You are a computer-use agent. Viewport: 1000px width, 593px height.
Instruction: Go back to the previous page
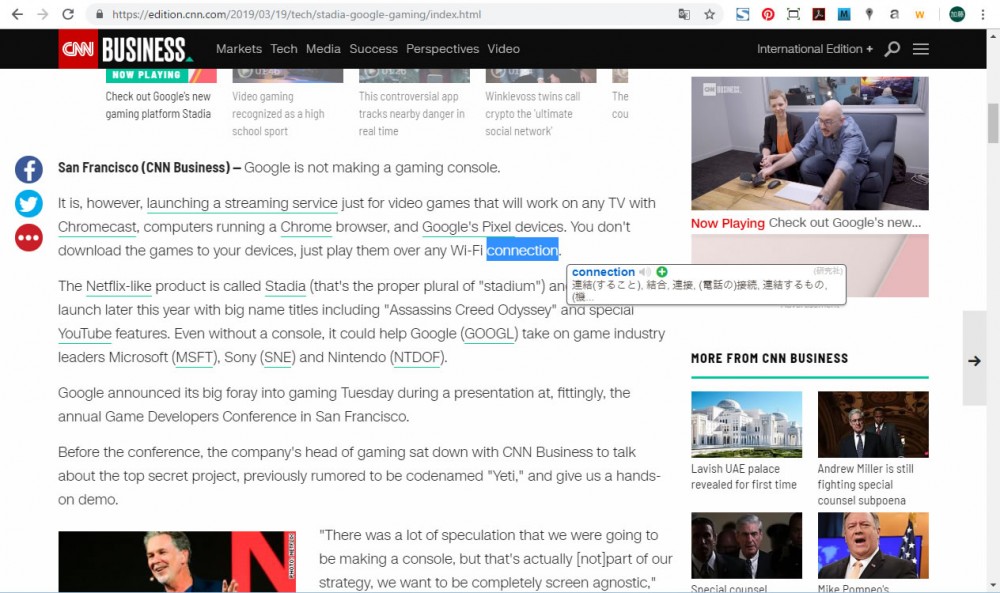[17, 14]
